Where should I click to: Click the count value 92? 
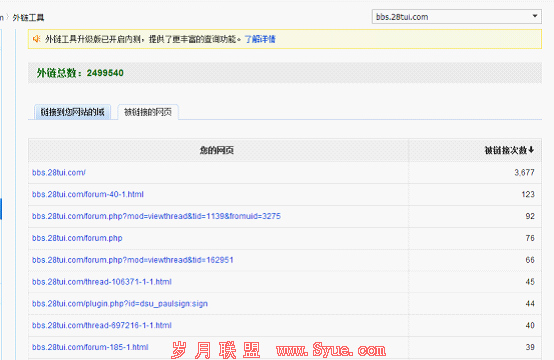point(530,216)
